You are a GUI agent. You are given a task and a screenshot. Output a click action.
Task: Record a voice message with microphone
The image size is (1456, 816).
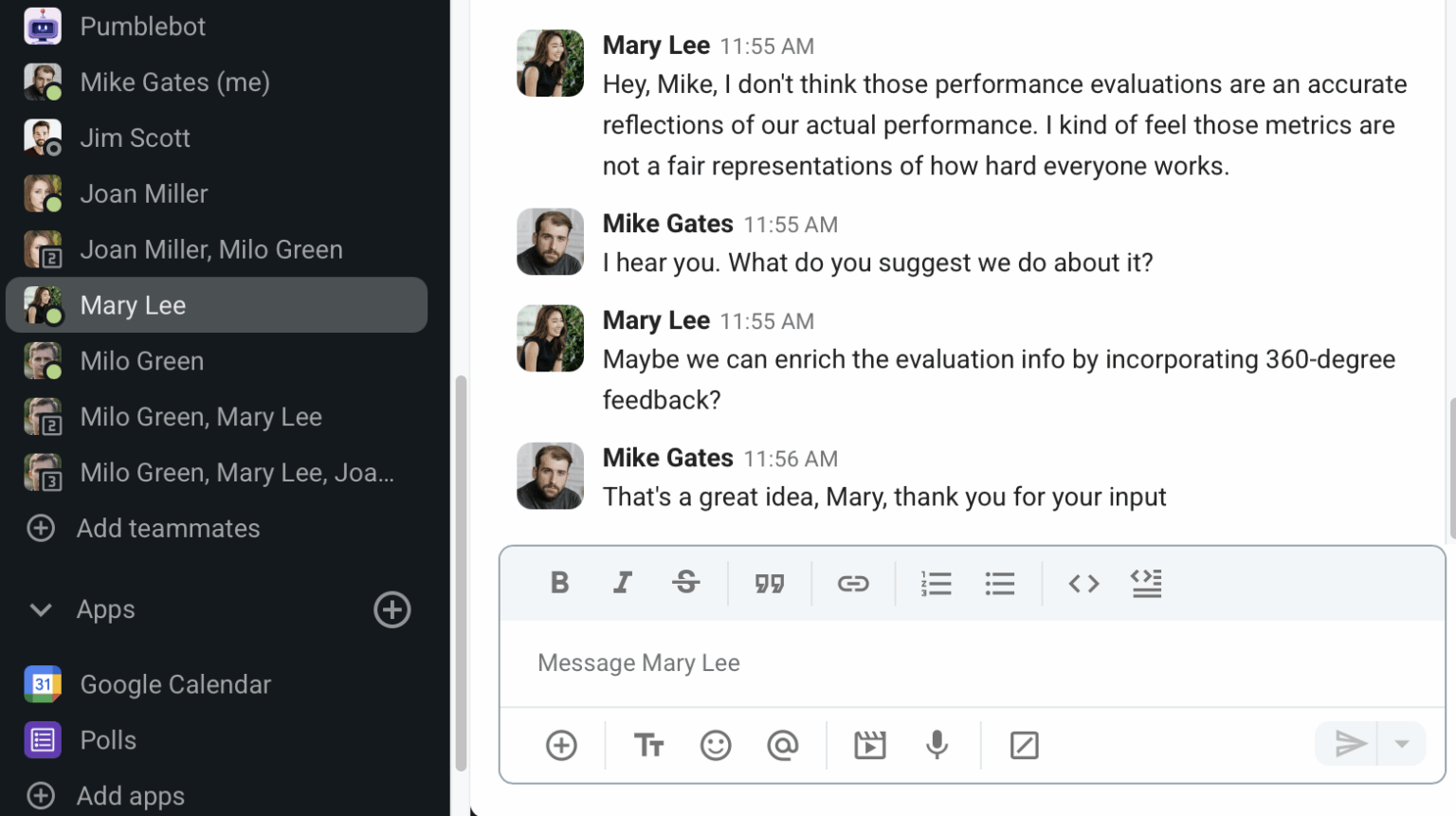(x=937, y=745)
